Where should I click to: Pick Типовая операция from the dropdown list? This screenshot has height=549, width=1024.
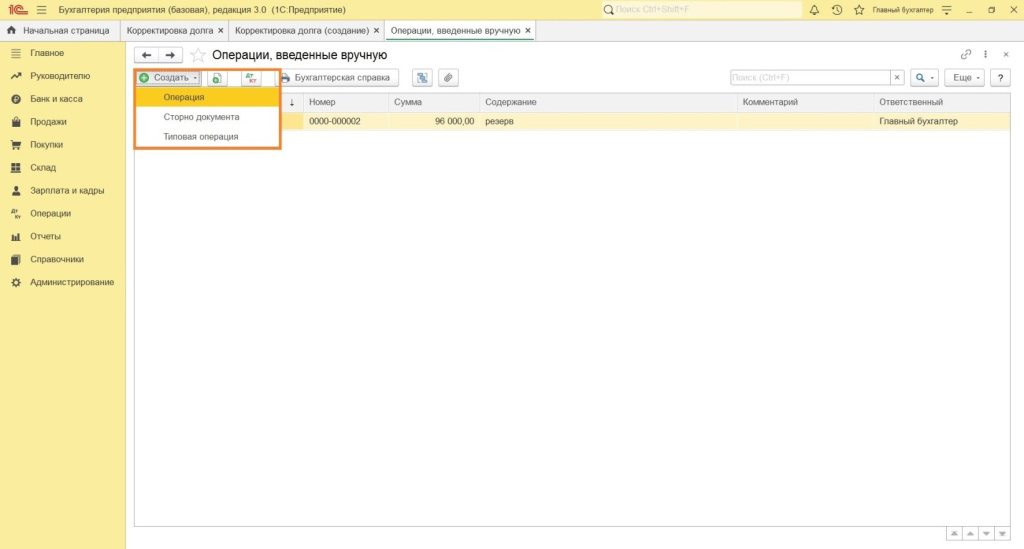(200, 136)
